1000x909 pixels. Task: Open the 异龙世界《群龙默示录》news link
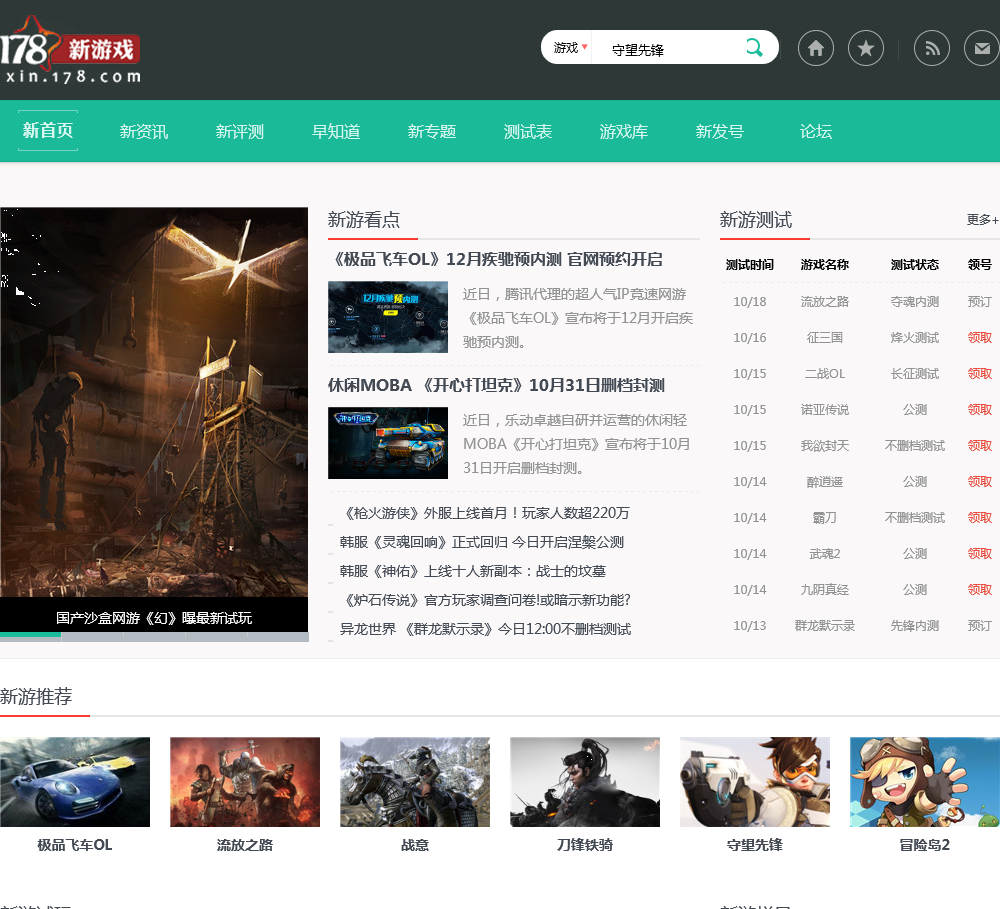coord(485,629)
